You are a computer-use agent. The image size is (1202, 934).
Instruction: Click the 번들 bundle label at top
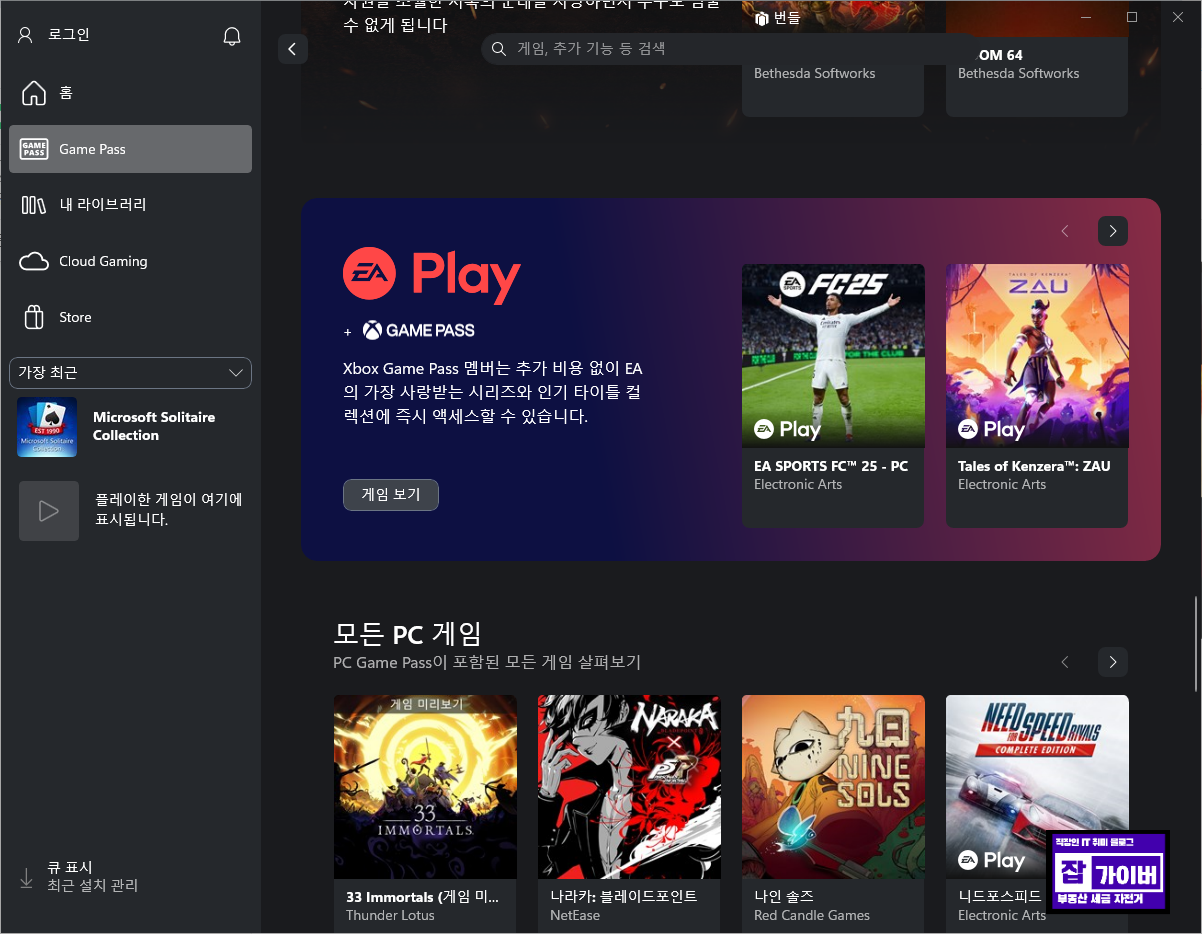point(777,18)
